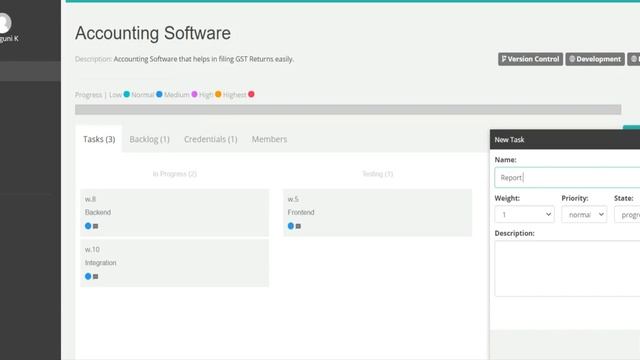The width and height of the screenshot is (640, 360).
Task: Open the Development button
Action: coord(595,59)
